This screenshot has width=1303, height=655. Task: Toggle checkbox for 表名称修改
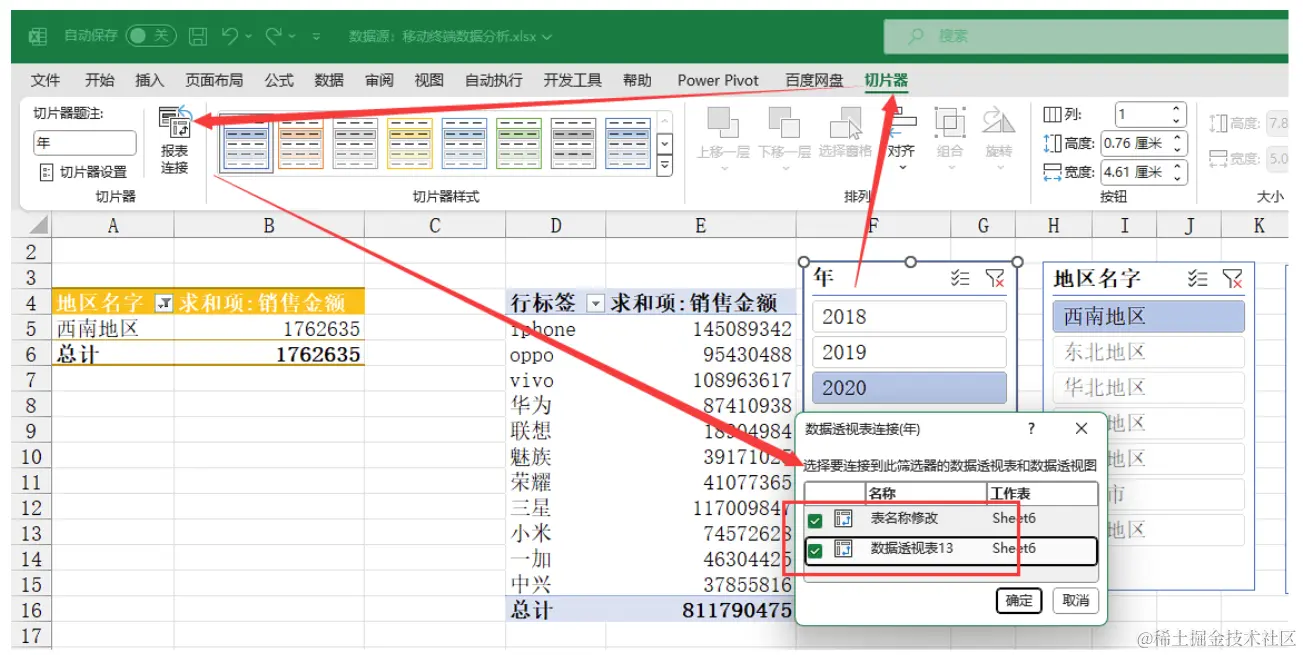(x=815, y=520)
